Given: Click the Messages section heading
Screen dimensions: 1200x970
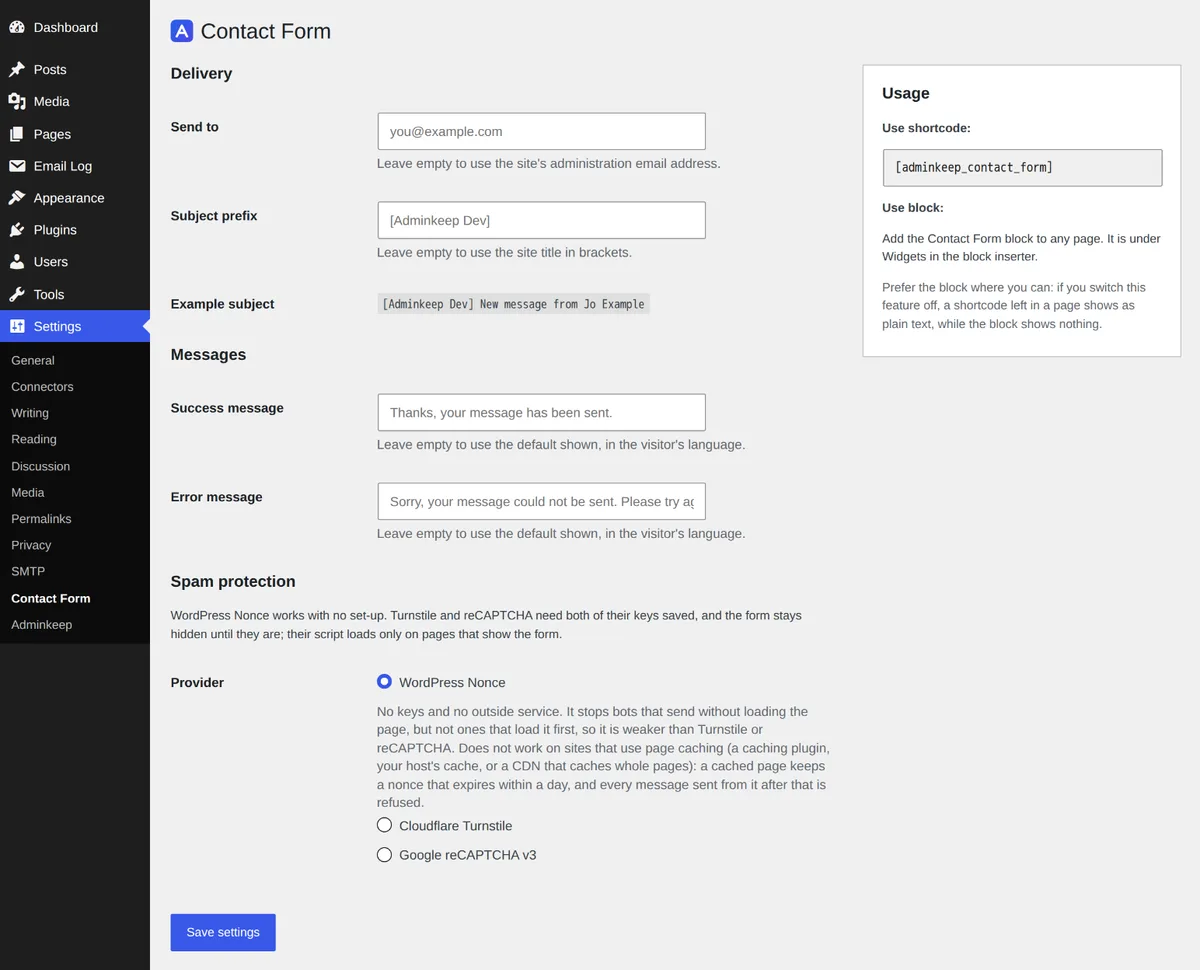Looking at the screenshot, I should coord(208,354).
